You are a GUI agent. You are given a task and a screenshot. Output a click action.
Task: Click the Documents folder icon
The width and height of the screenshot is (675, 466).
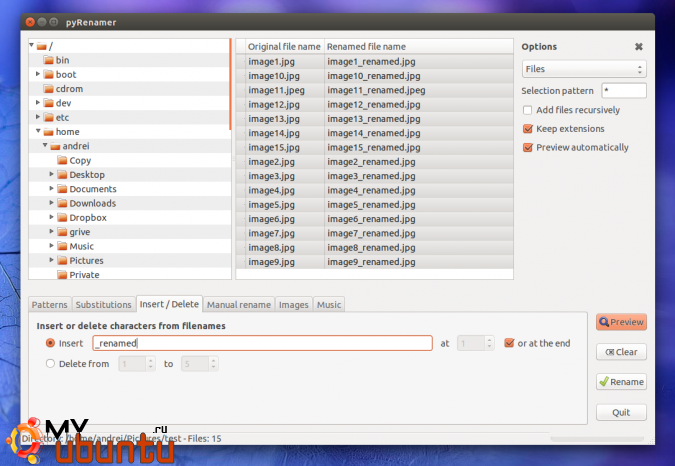[62, 189]
